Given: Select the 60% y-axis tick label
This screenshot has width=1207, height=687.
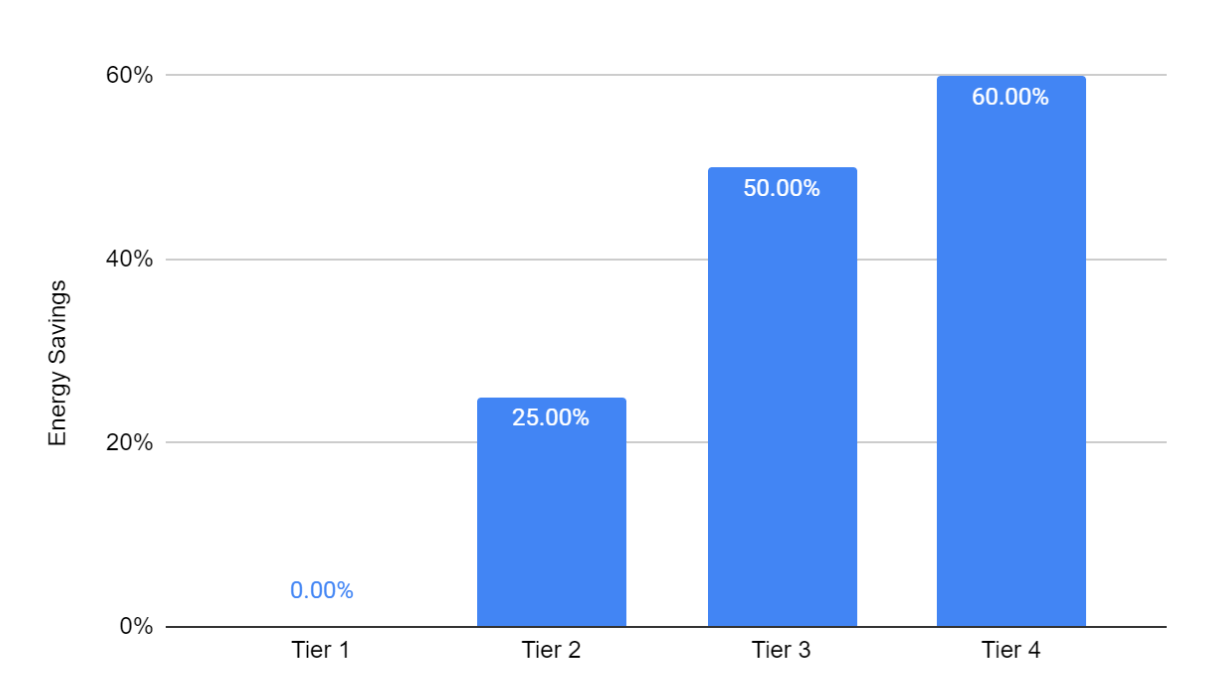Looking at the screenshot, I should 130,75.
